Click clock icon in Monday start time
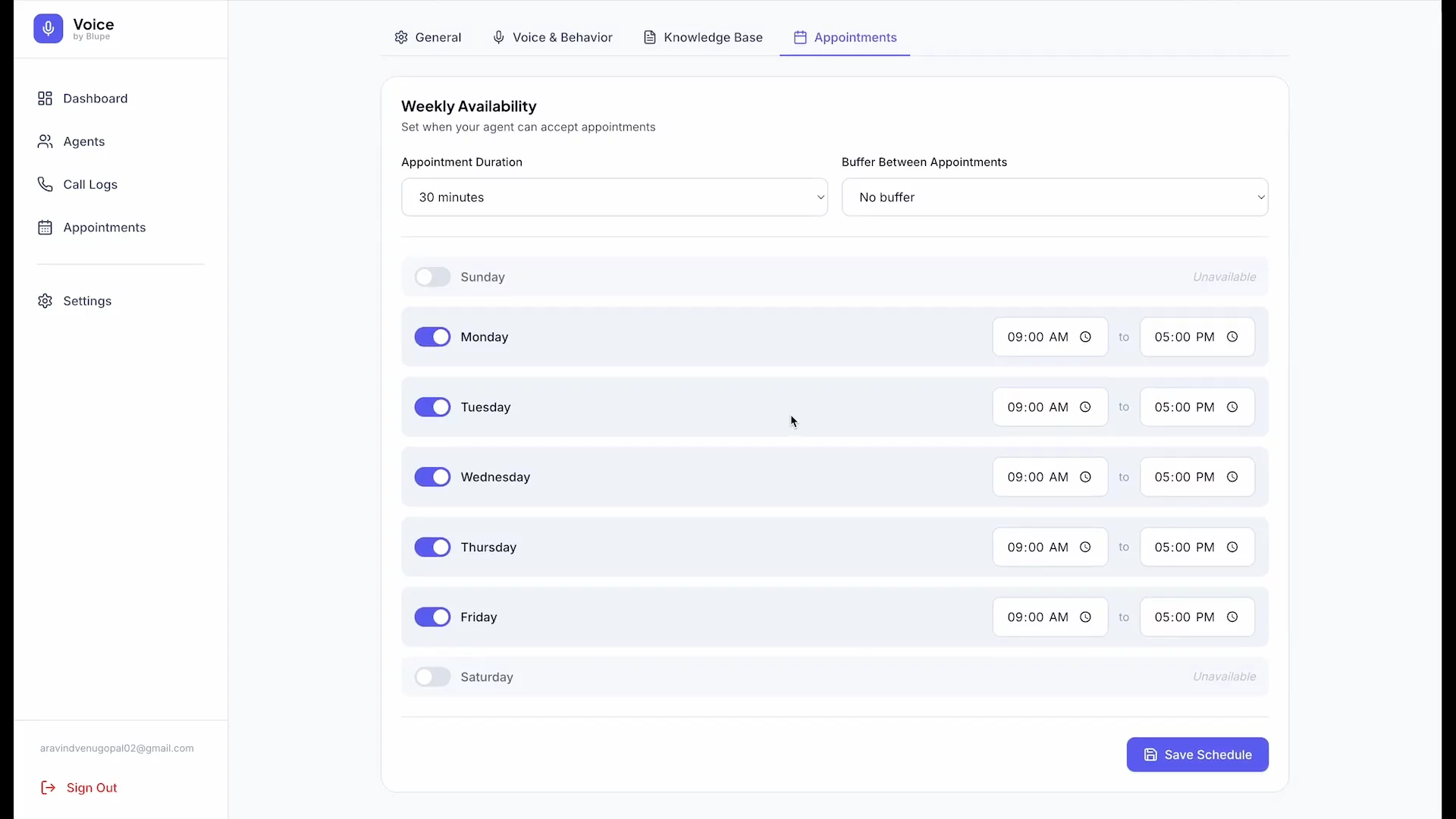The width and height of the screenshot is (1456, 819). pos(1085,337)
